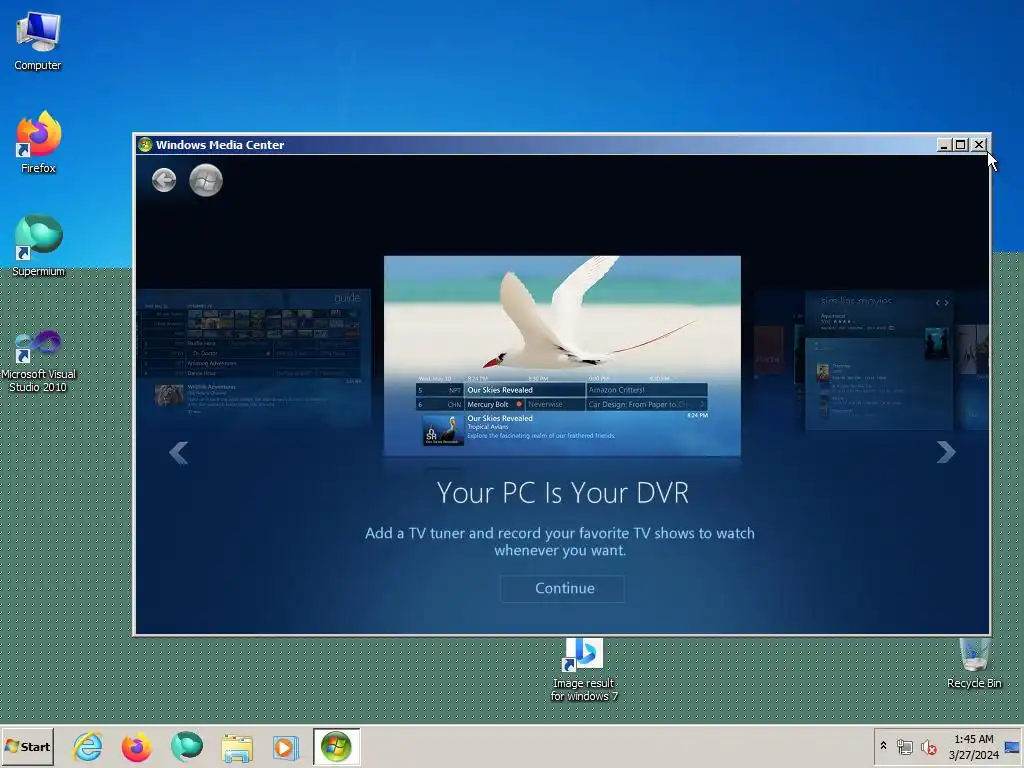Open Media Center green start orb
Image resolution: width=1024 pixels, height=768 pixels.
point(206,180)
